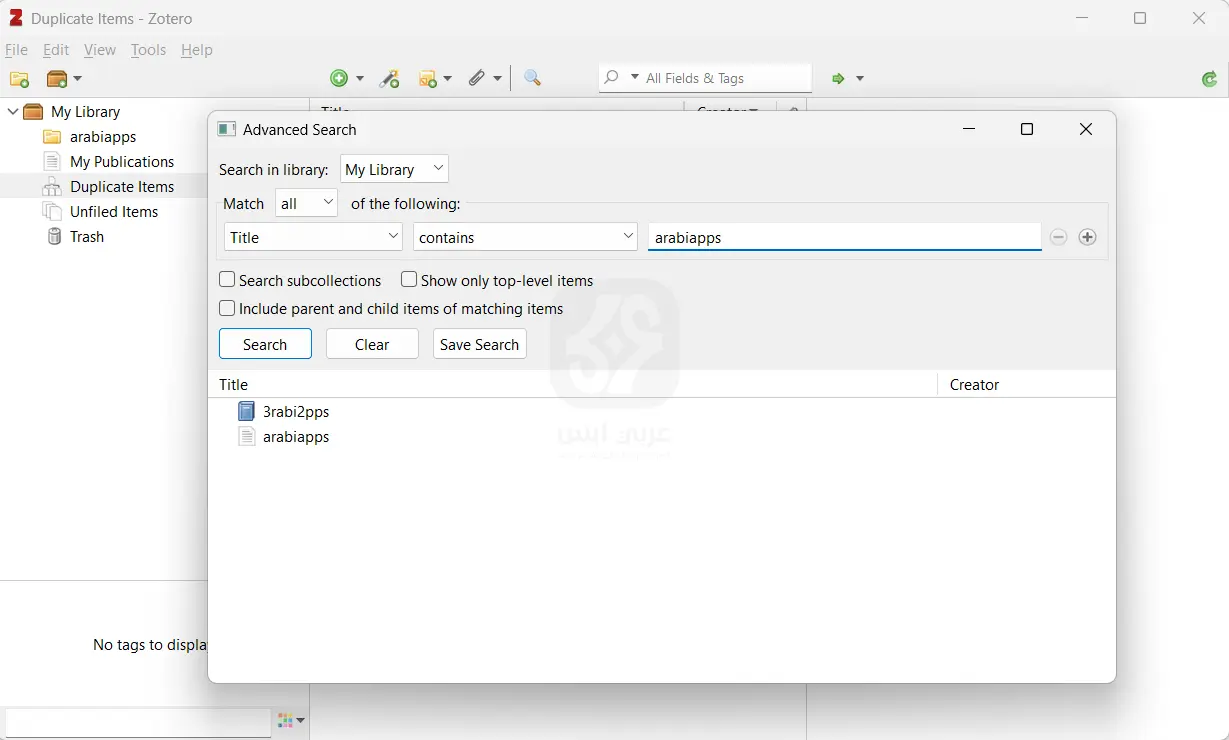Open the Edit menu
Viewport: 1229px width, 740px height.
(55, 49)
